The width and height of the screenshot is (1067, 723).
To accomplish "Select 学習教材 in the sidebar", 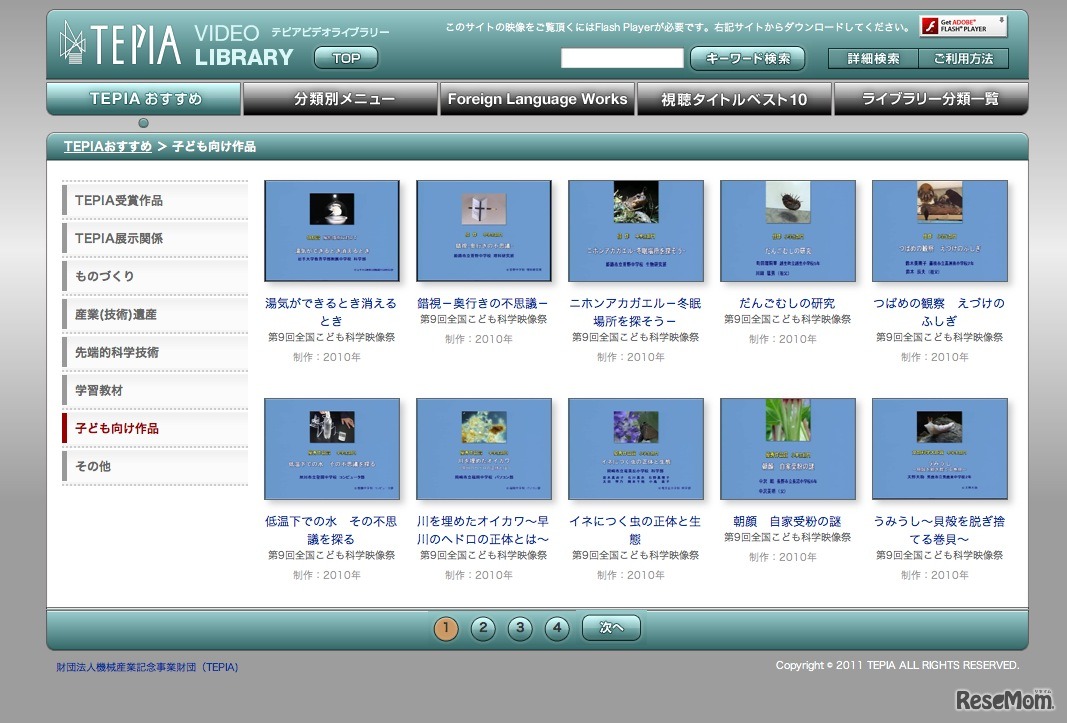I will (155, 390).
